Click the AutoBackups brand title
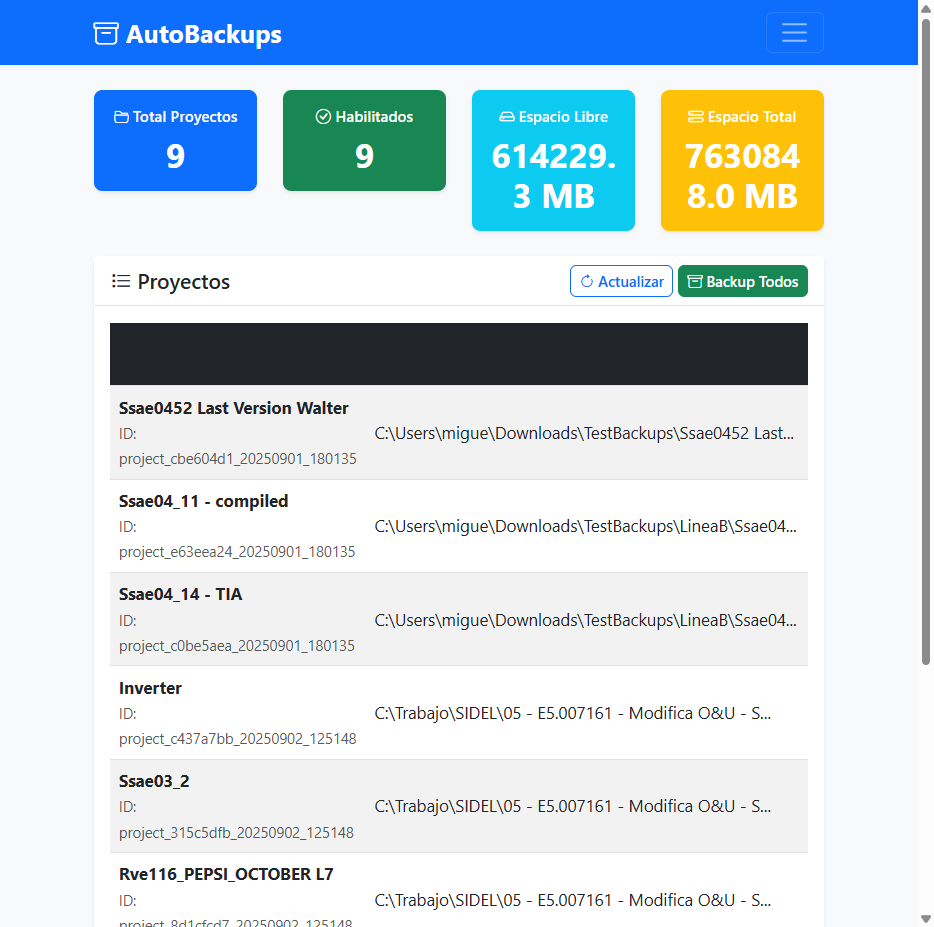Viewport: 934px width, 927px height. click(204, 34)
